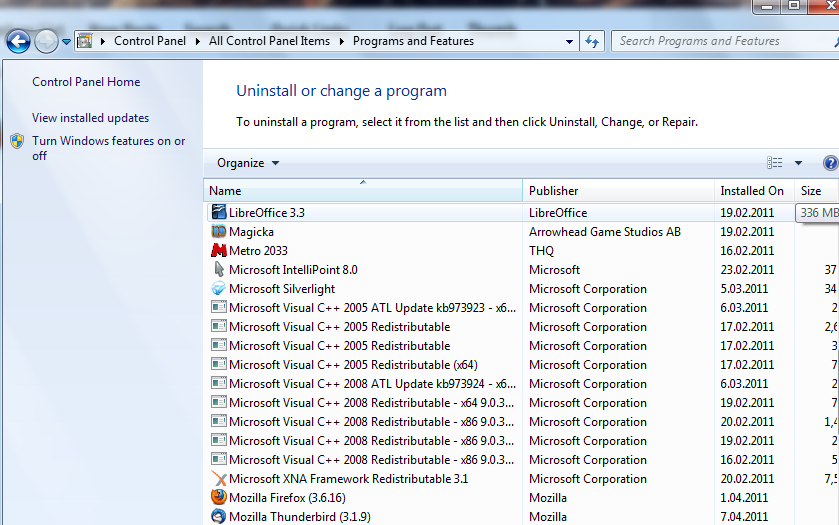Expand the arrow after All Control Panel Items
The height and width of the screenshot is (525, 839).
[x=341, y=41]
